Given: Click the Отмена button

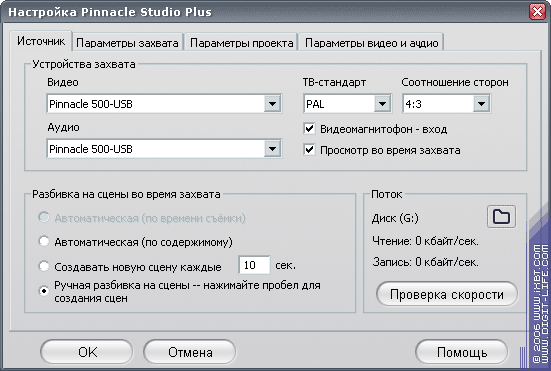Looking at the screenshot, I should pyautogui.click(x=190, y=352).
